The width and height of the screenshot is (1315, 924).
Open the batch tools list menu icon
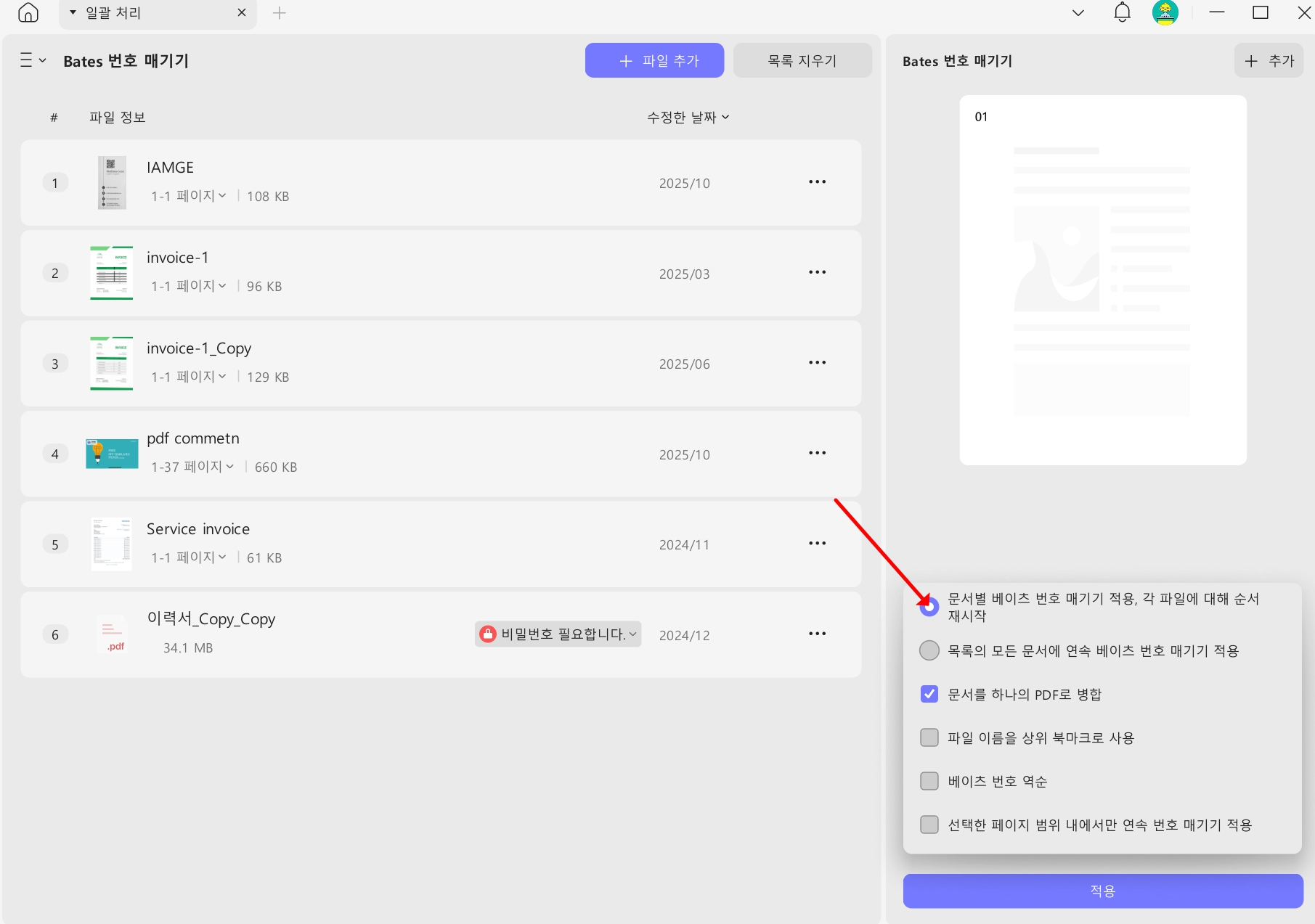(x=33, y=60)
